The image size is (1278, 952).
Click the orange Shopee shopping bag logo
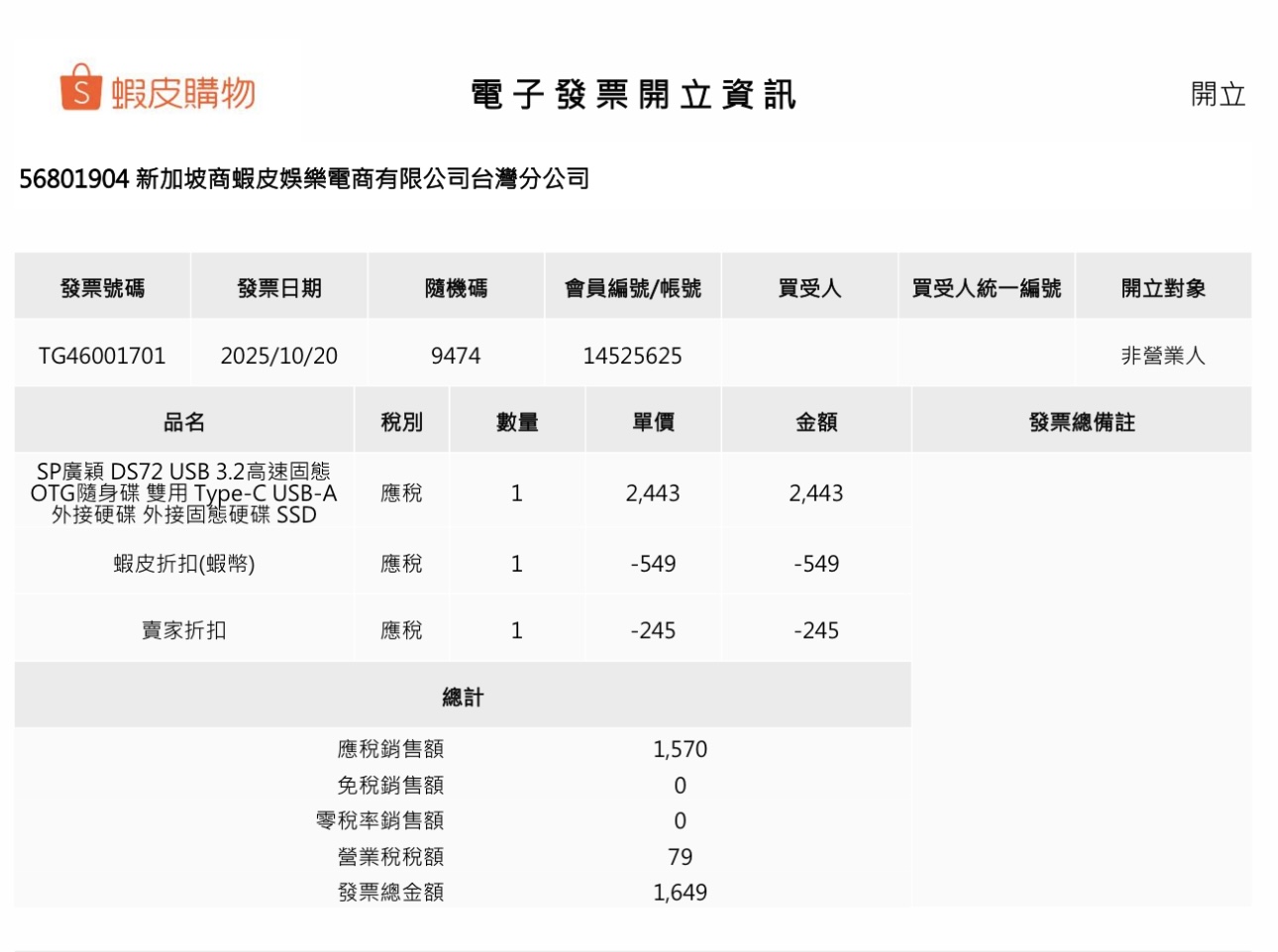click(80, 88)
